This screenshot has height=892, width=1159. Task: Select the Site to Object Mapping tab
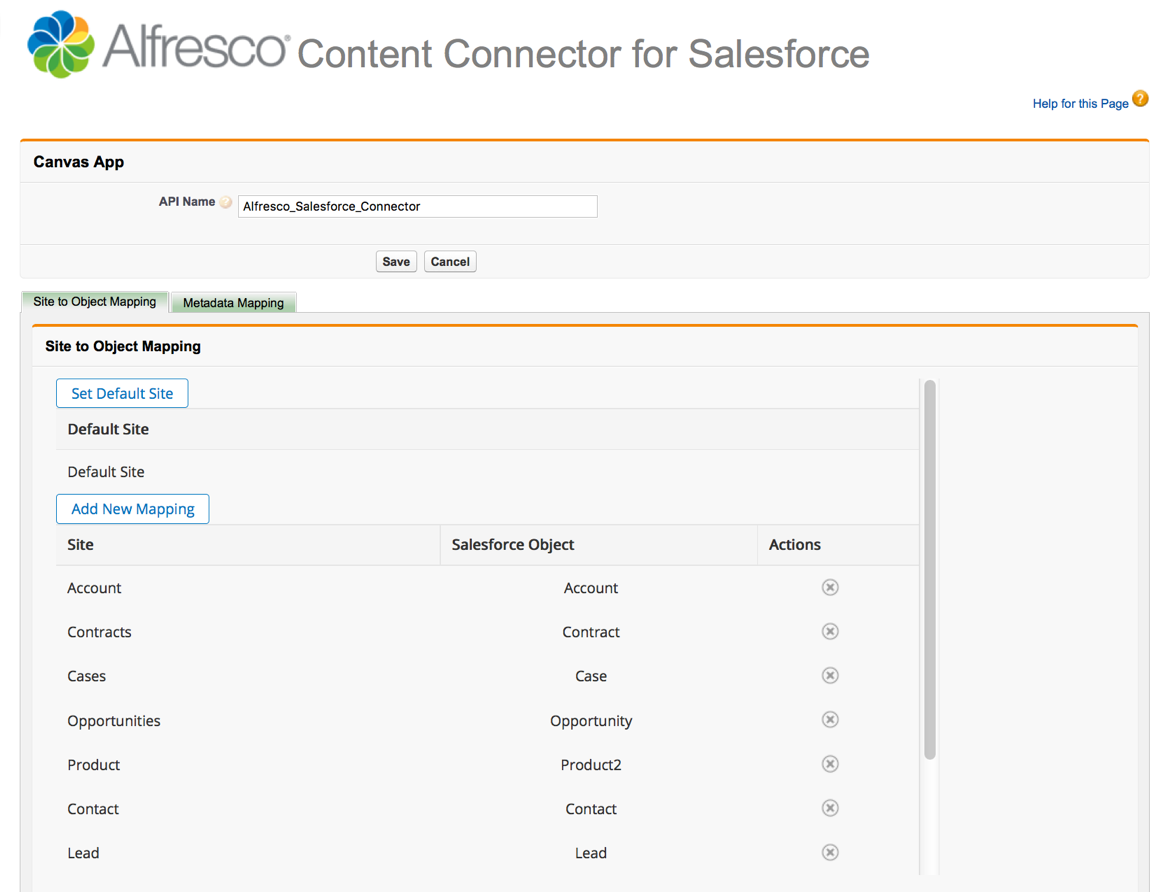coord(95,302)
